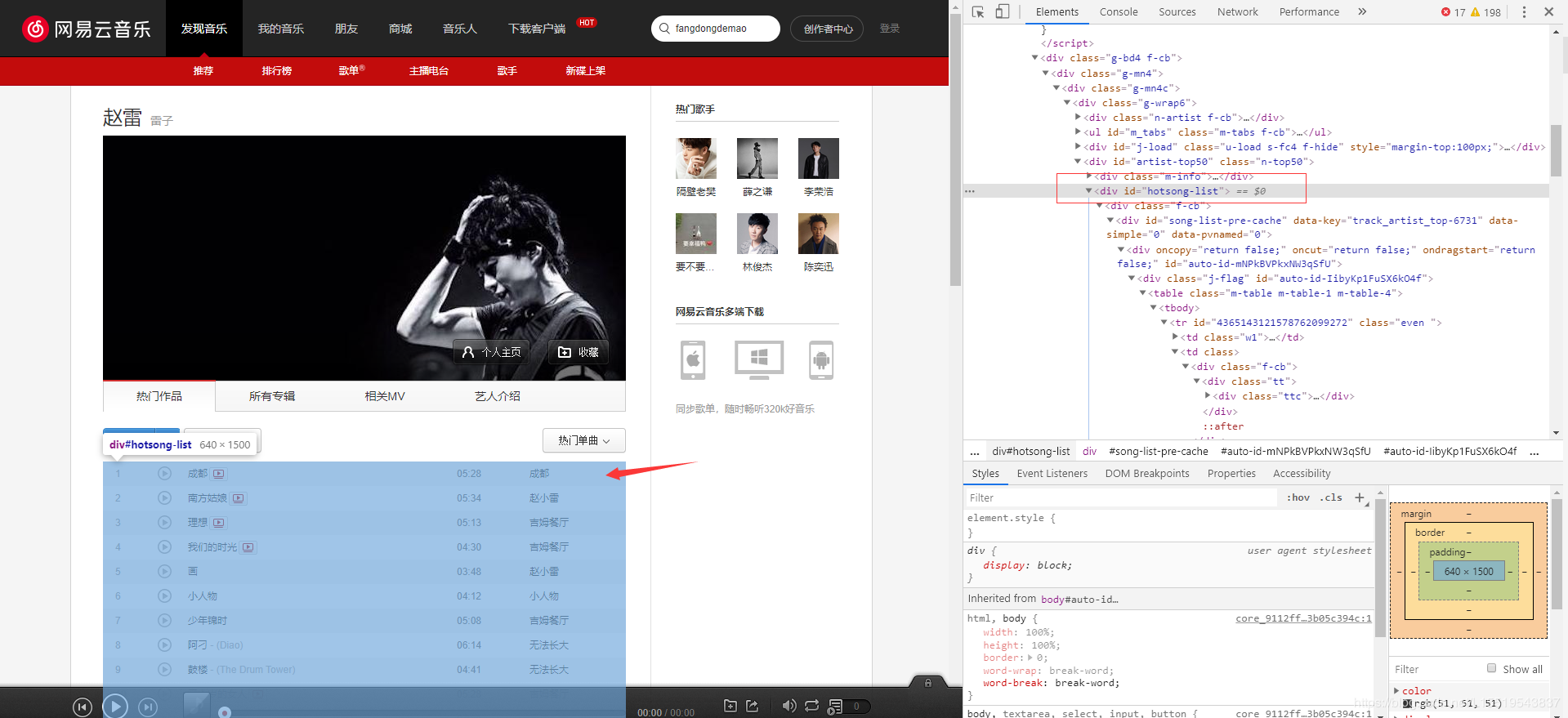Click the volume speaker icon in the player bar
Image resolution: width=1568 pixels, height=718 pixels.
788,706
